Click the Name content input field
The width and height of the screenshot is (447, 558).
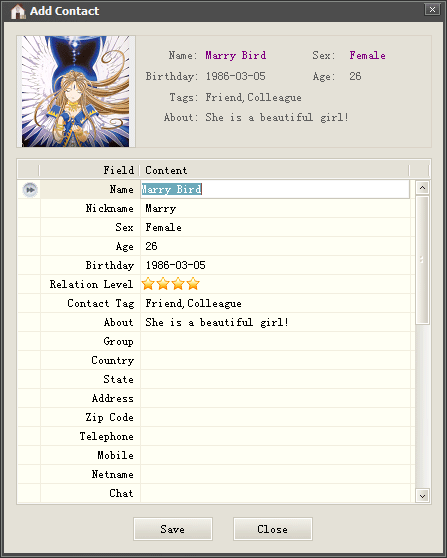click(275, 189)
